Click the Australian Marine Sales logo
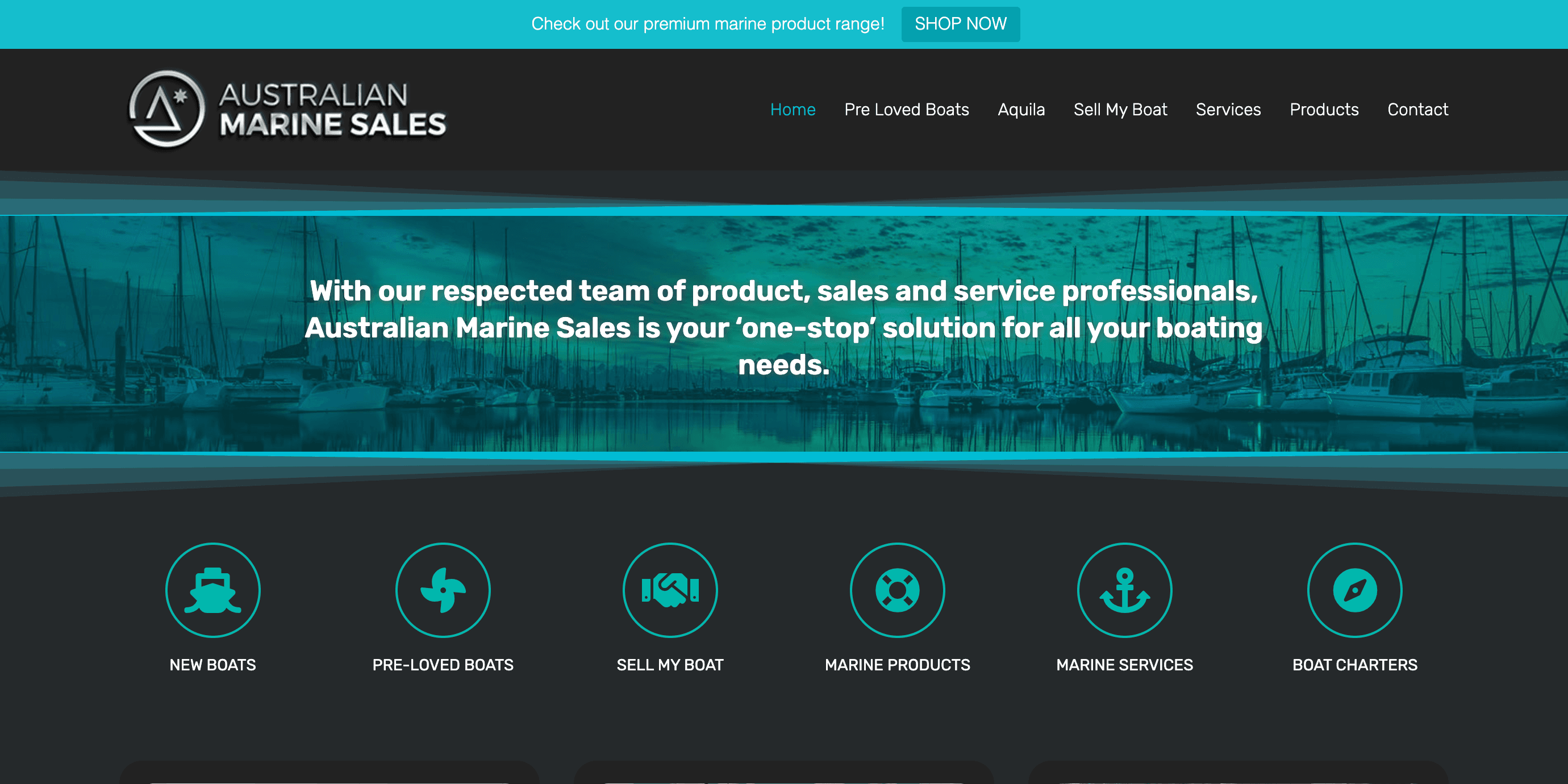 point(287,110)
